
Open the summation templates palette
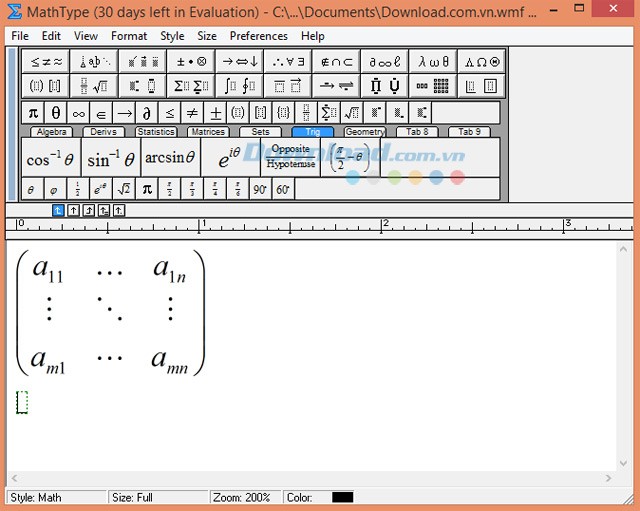(191, 86)
